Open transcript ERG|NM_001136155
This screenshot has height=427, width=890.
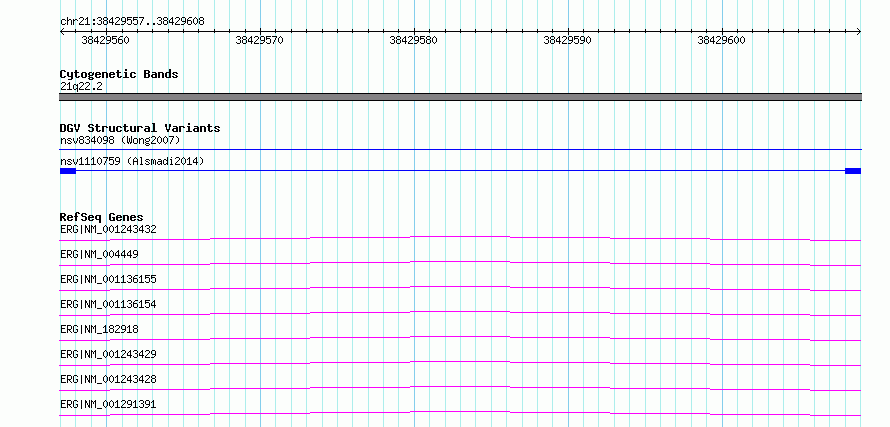pos(108,279)
